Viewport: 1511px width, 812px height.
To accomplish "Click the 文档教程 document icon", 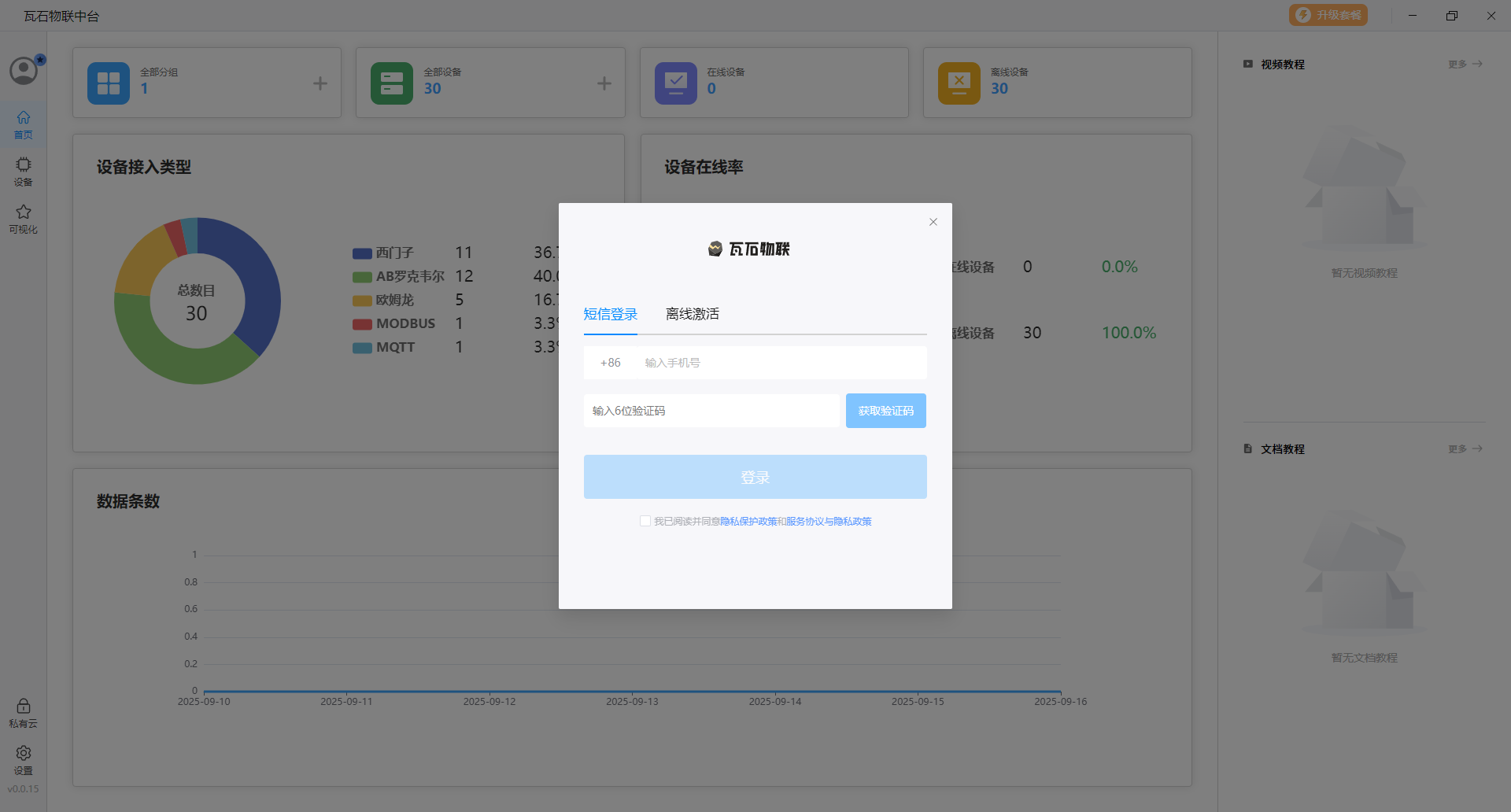I will pos(1248,448).
